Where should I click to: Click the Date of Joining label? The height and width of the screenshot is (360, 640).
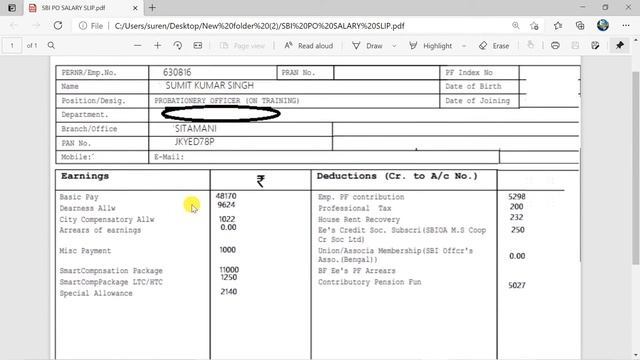pos(478,100)
